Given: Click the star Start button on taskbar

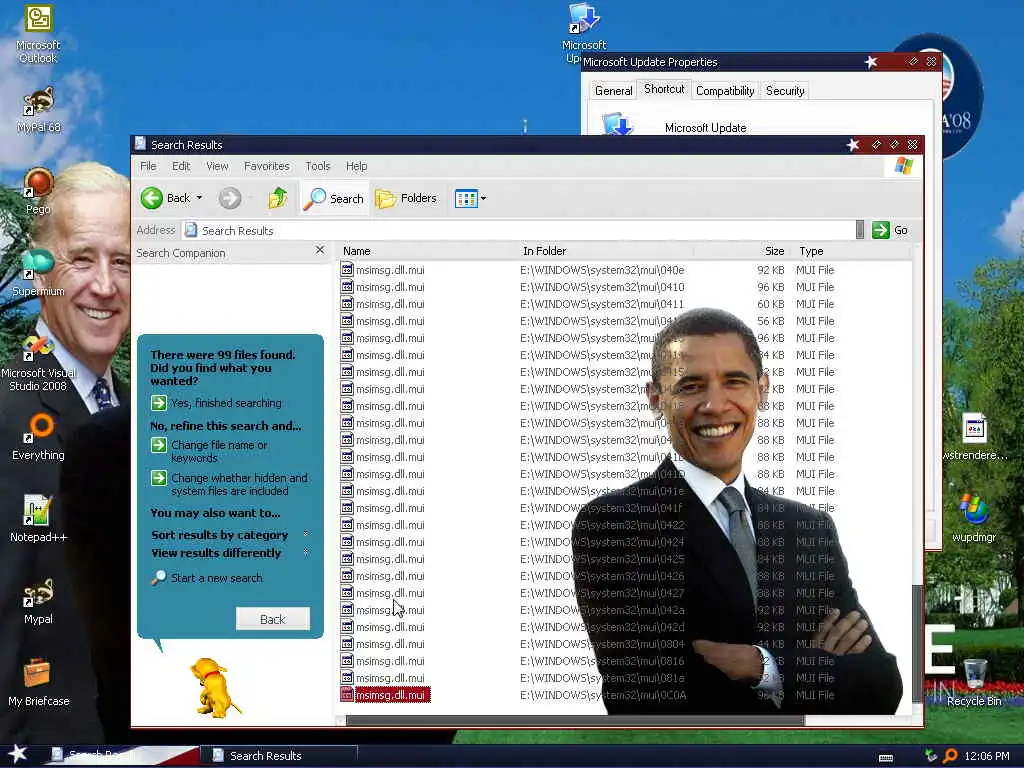Looking at the screenshot, I should (18, 754).
